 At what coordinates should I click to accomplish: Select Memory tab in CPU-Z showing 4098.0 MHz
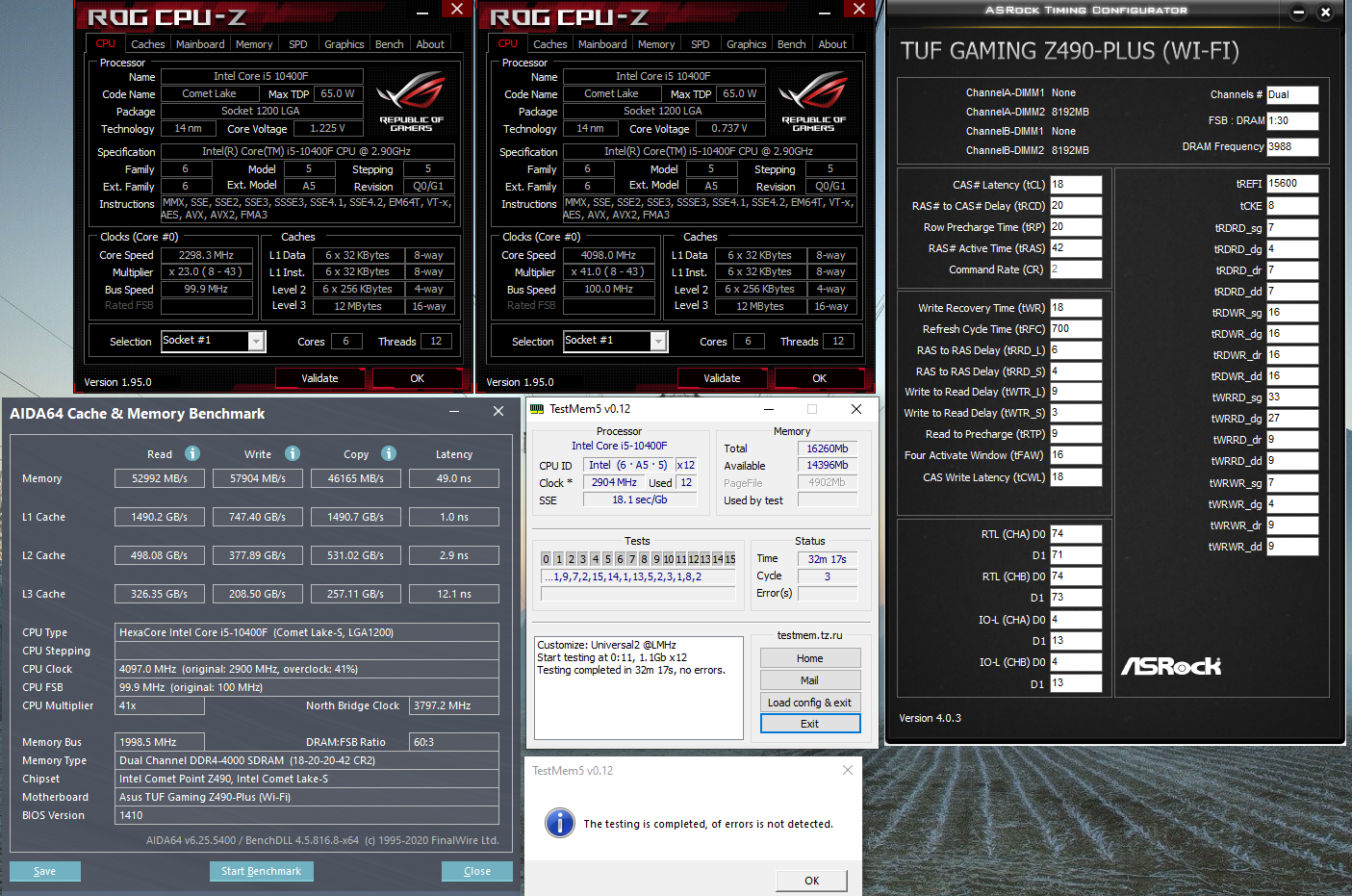pyautogui.click(x=656, y=44)
